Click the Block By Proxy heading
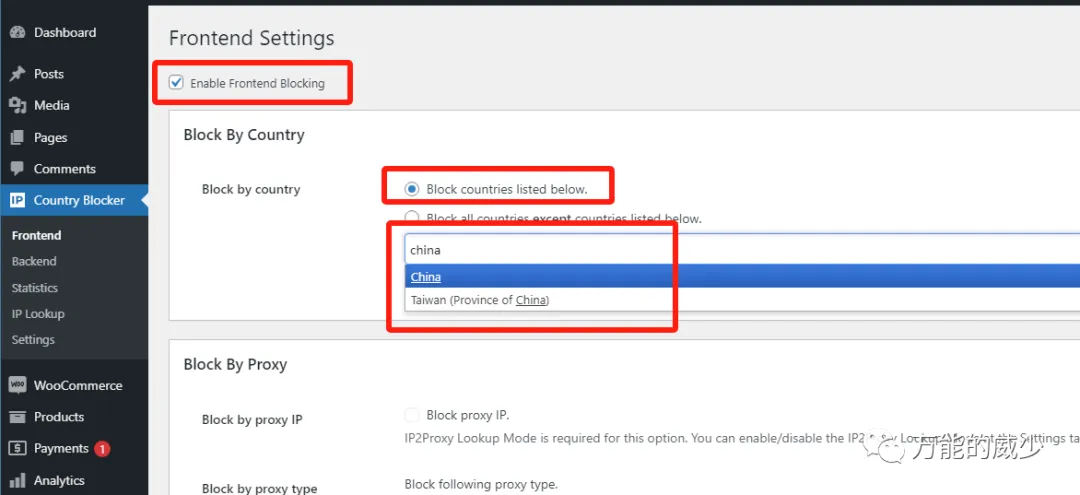This screenshot has height=495, width=1080. (235, 364)
